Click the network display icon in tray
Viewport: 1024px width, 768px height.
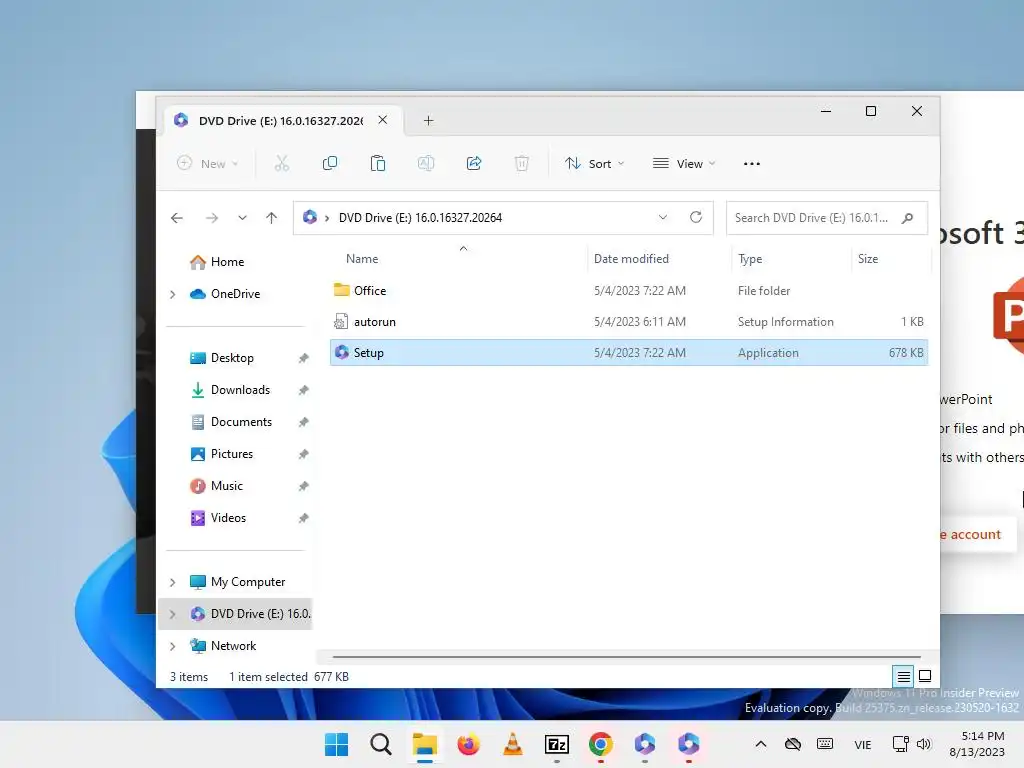(x=901, y=744)
